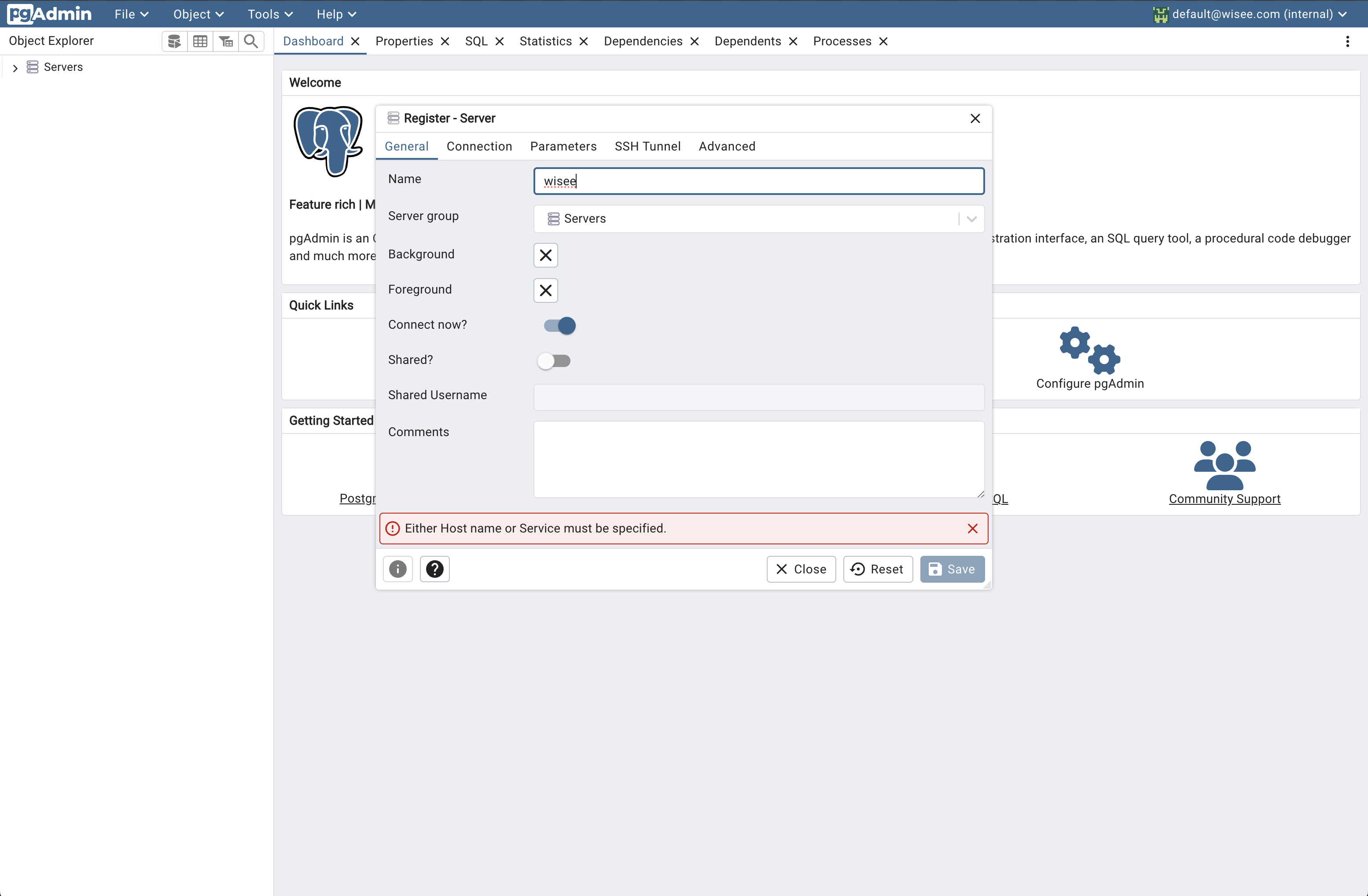
Task: Click the Filtered Rows icon in explorer toolbar
Action: pyautogui.click(x=226, y=41)
